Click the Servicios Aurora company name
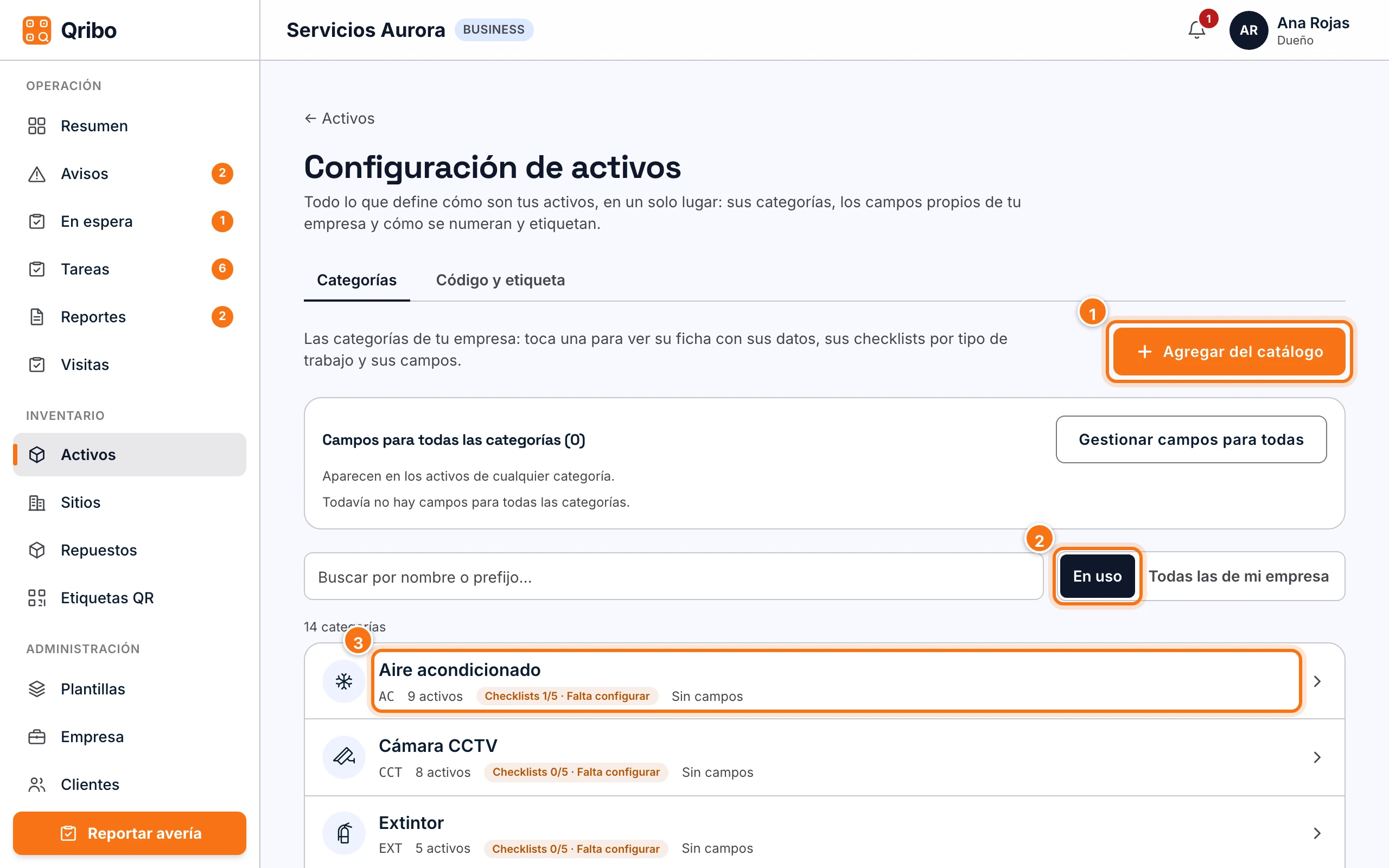The width and height of the screenshot is (1389, 868). [366, 30]
